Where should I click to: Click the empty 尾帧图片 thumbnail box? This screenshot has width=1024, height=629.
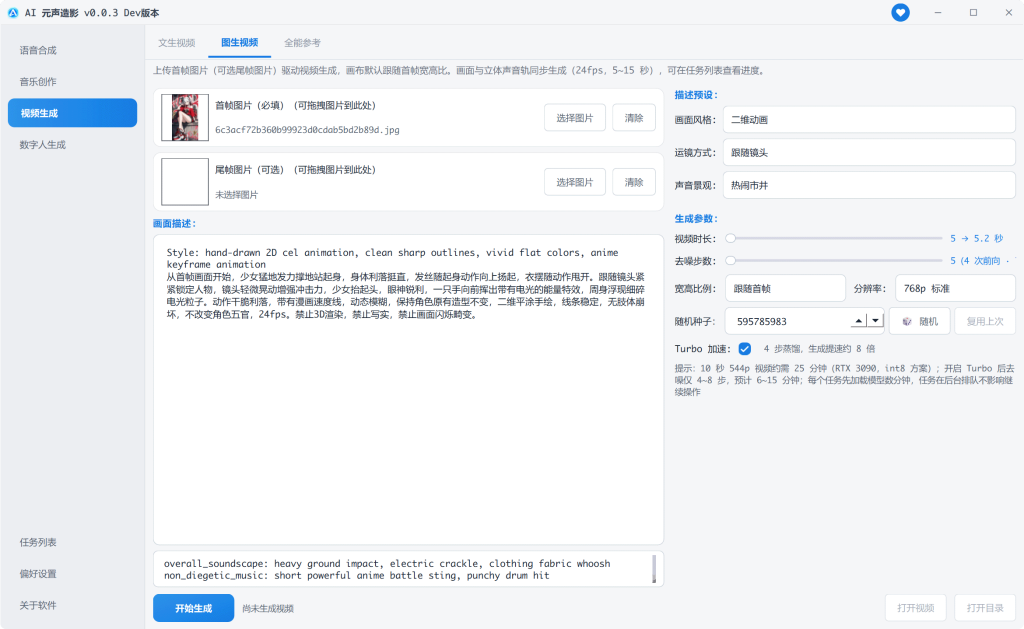(185, 182)
